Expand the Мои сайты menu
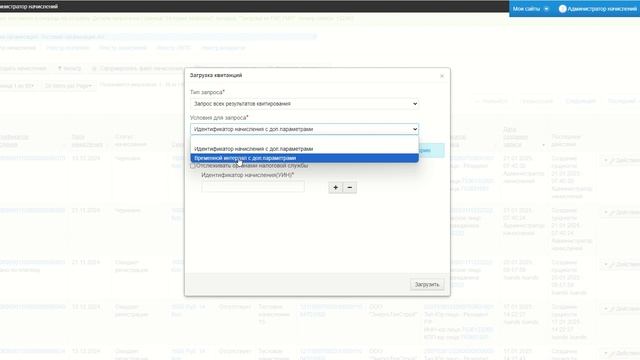 [x=530, y=9]
